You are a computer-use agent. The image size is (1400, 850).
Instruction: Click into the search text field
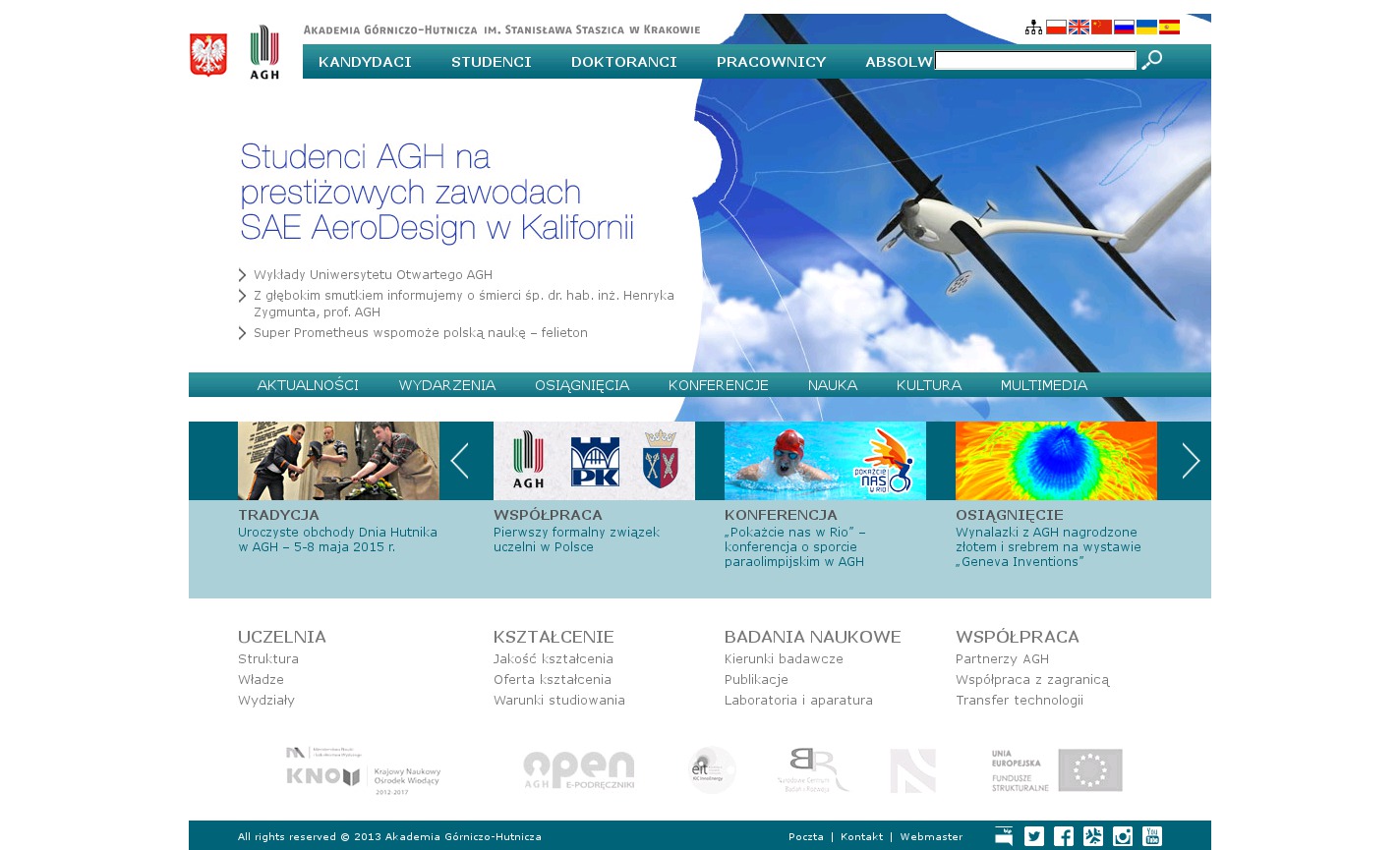click(x=1035, y=61)
